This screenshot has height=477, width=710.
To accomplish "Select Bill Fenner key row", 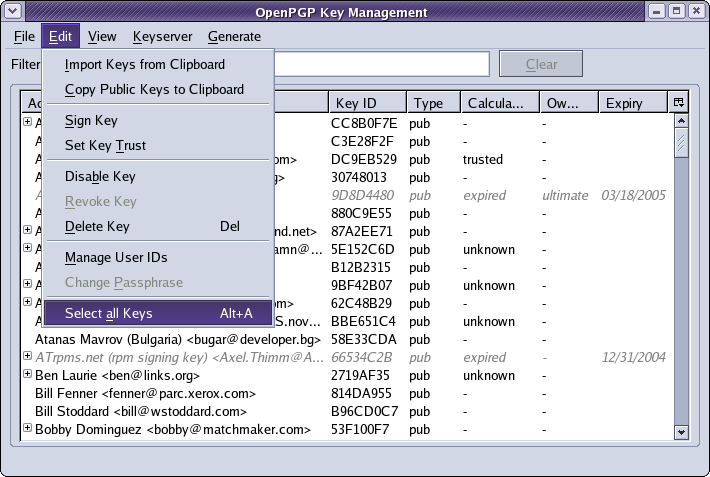I will (x=347, y=393).
